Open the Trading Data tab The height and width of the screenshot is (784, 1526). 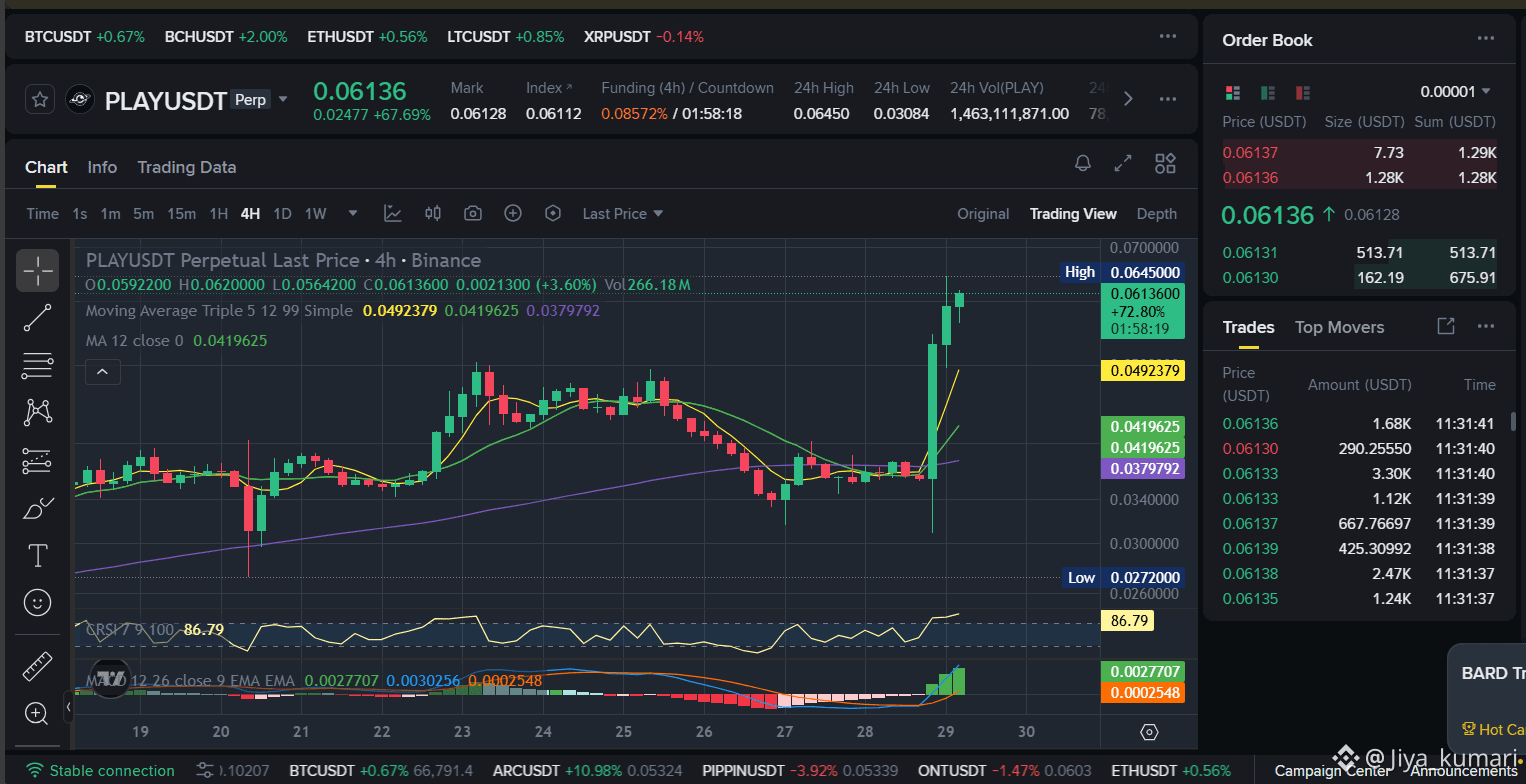187,167
